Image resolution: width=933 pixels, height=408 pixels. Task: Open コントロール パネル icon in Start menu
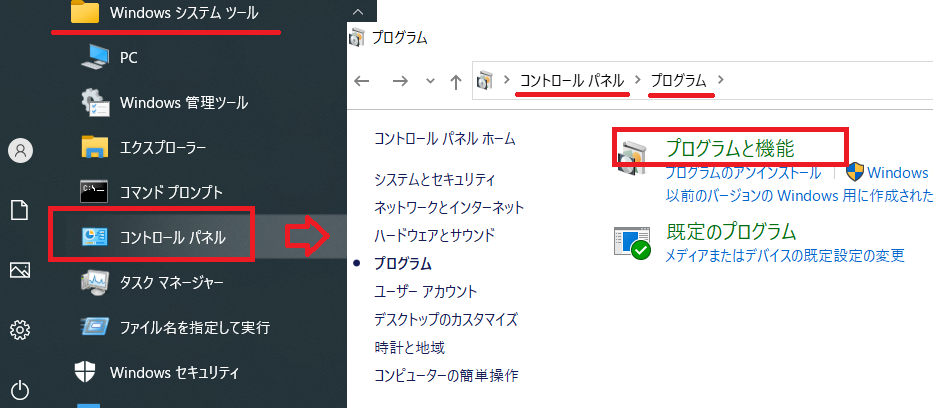[x=95, y=237]
